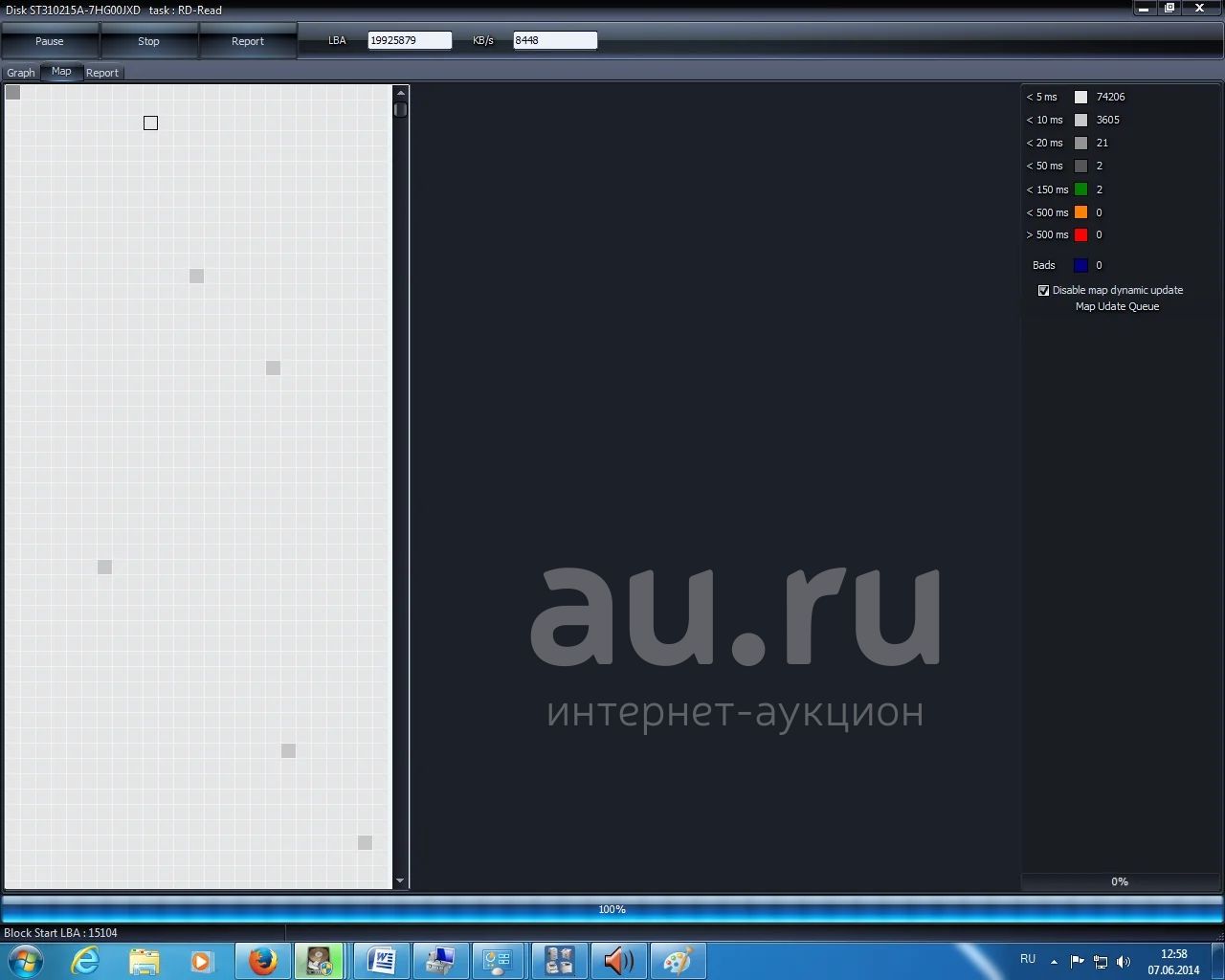Click the map scrollbar thumb

point(400,109)
